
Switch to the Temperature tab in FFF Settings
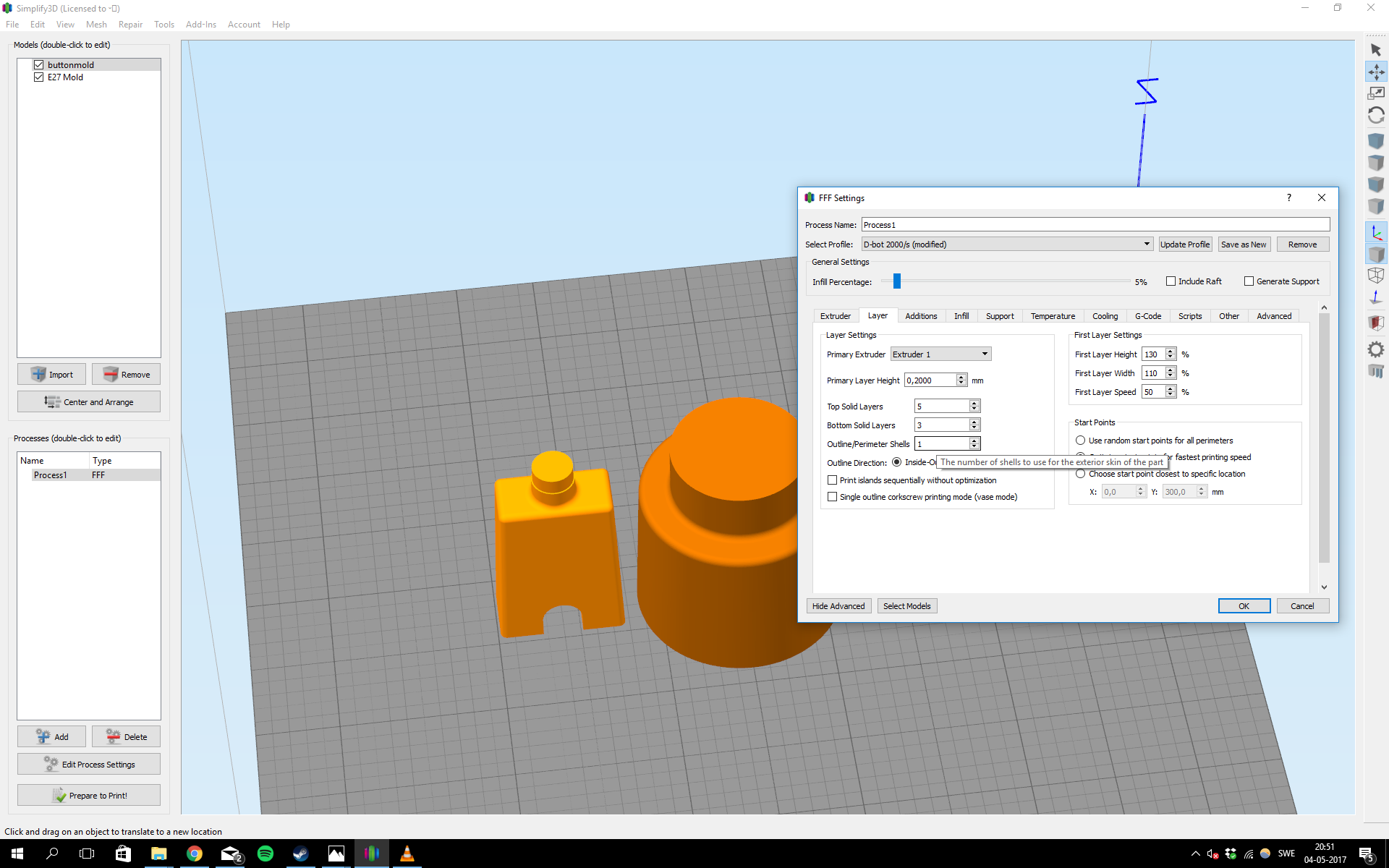1052,316
